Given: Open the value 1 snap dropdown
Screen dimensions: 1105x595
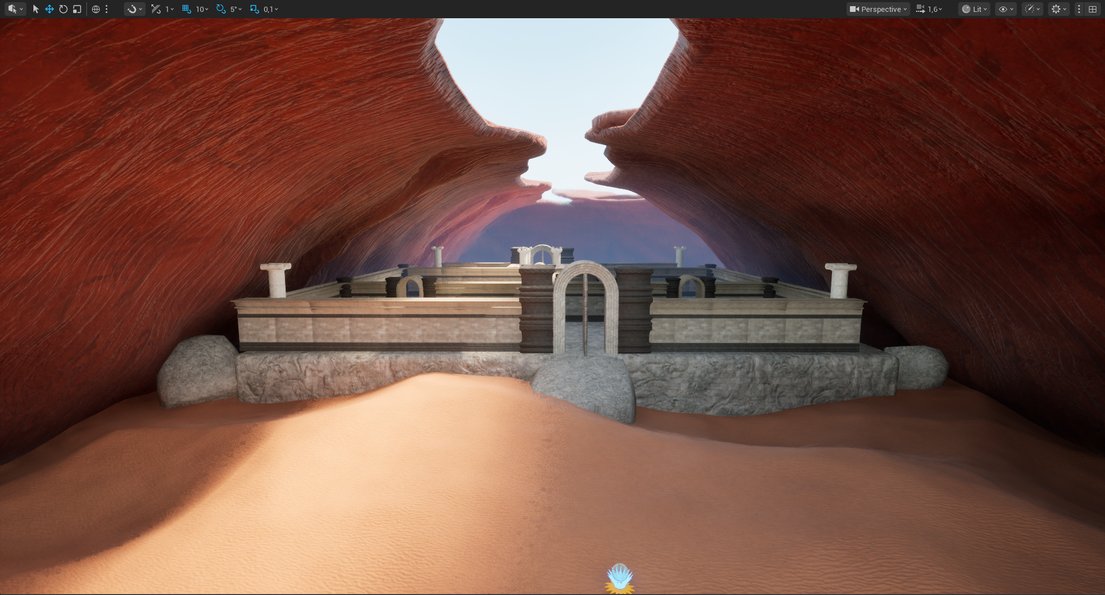Looking at the screenshot, I should tap(169, 9).
